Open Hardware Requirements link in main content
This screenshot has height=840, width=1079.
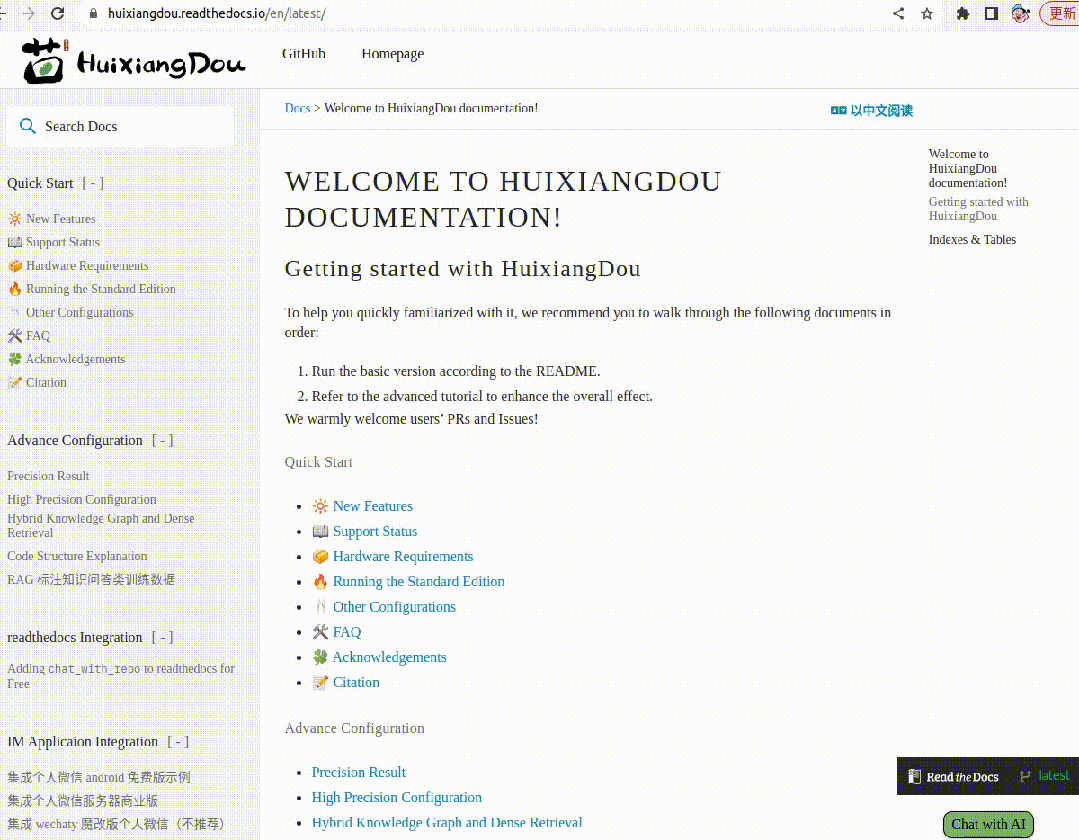coord(402,556)
